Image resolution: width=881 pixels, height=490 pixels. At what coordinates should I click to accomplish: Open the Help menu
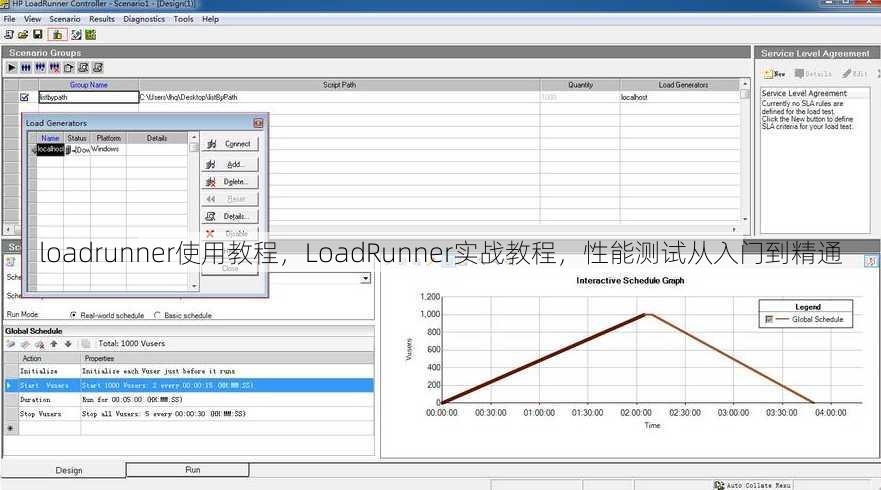pos(211,19)
